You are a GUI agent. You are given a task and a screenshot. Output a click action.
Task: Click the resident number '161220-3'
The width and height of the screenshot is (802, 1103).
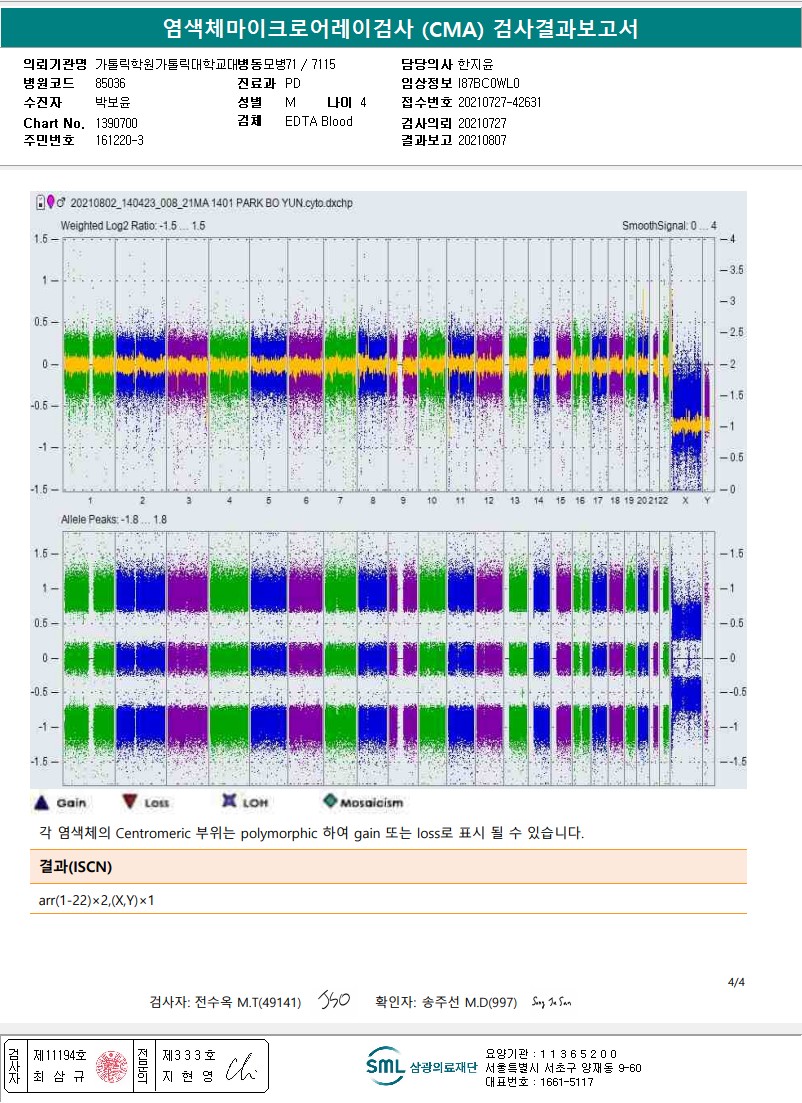click(x=119, y=140)
